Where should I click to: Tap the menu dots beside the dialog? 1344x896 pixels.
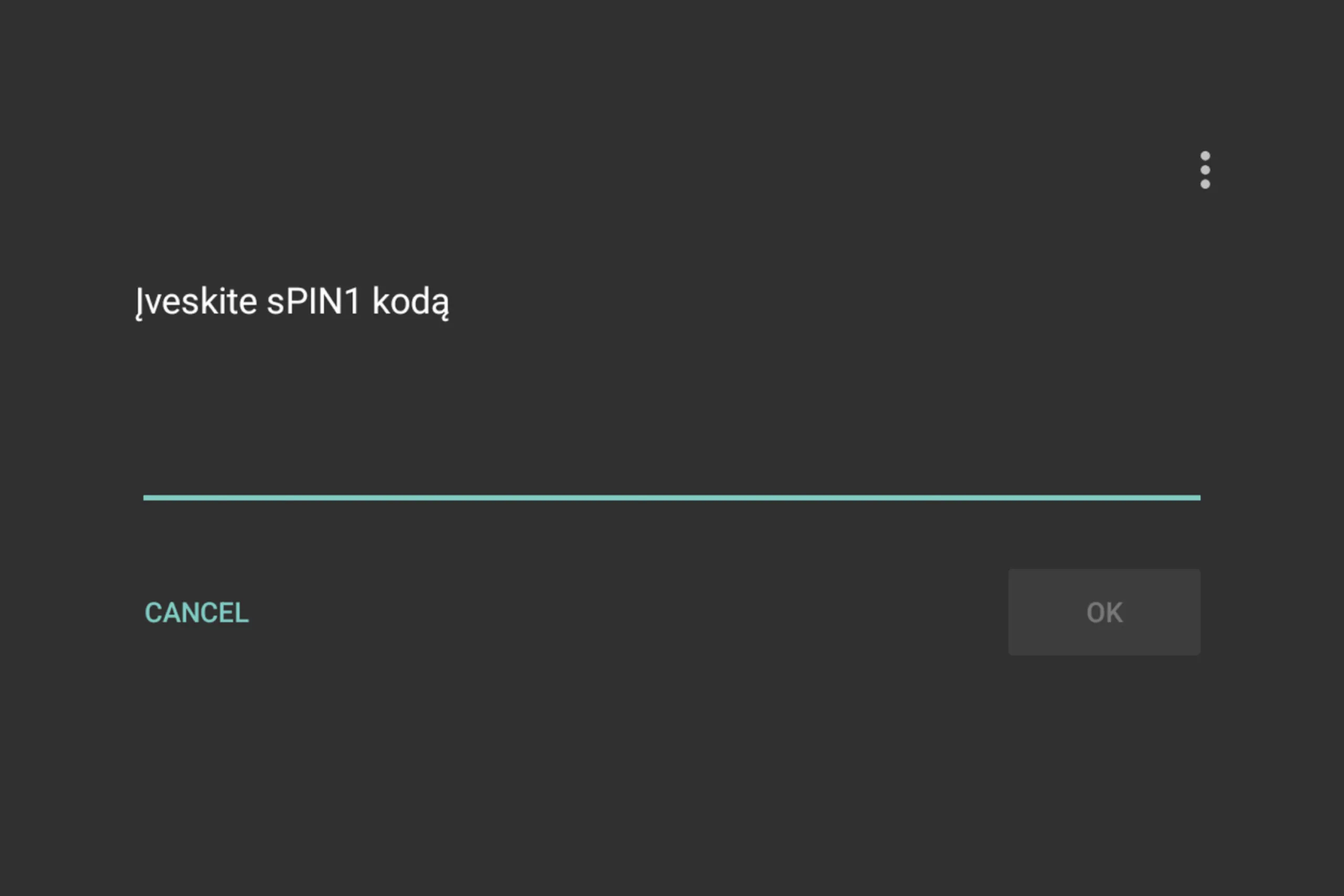(1205, 170)
